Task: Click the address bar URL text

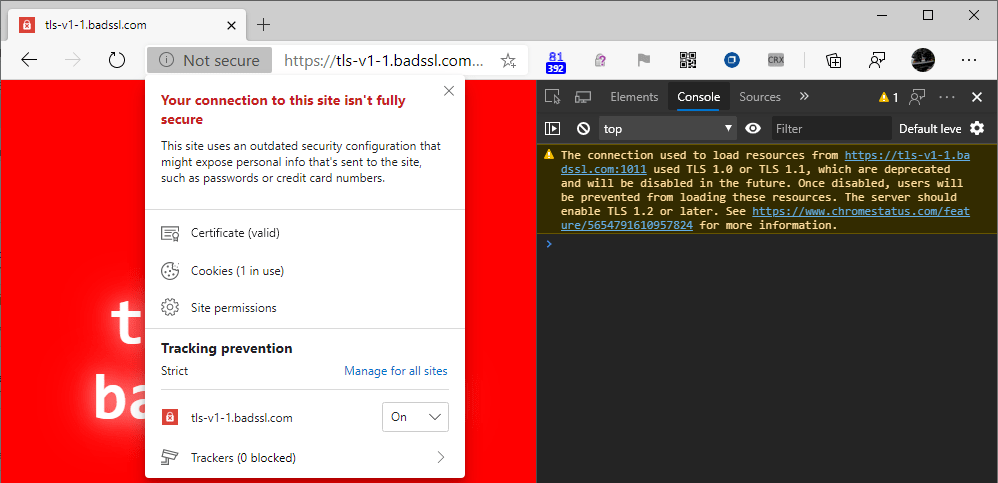Action: 384,60
